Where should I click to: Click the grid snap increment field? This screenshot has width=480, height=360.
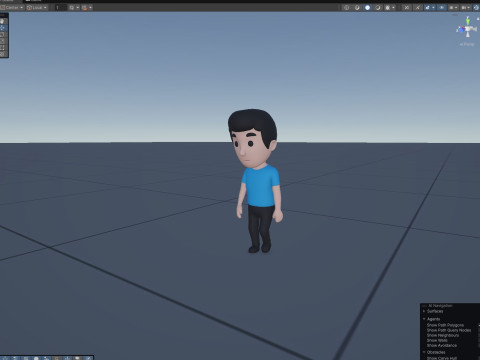(61, 7)
